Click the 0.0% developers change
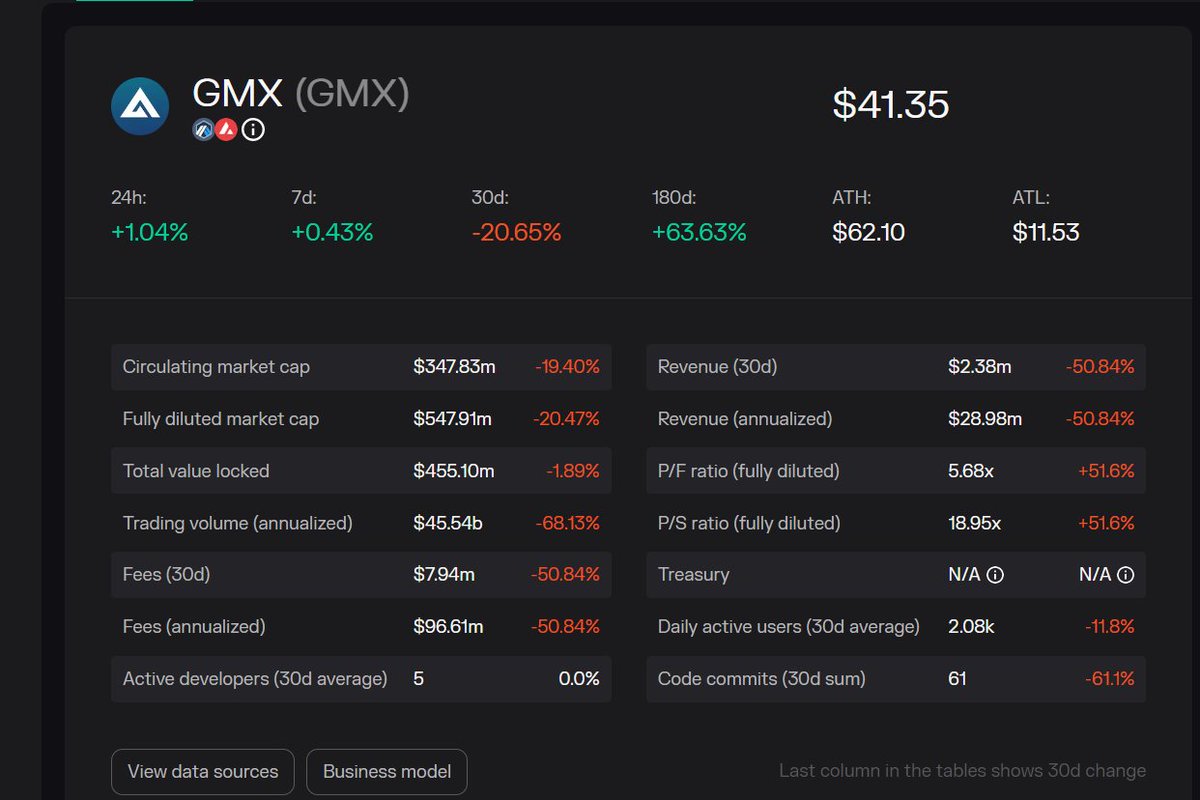 pos(579,679)
